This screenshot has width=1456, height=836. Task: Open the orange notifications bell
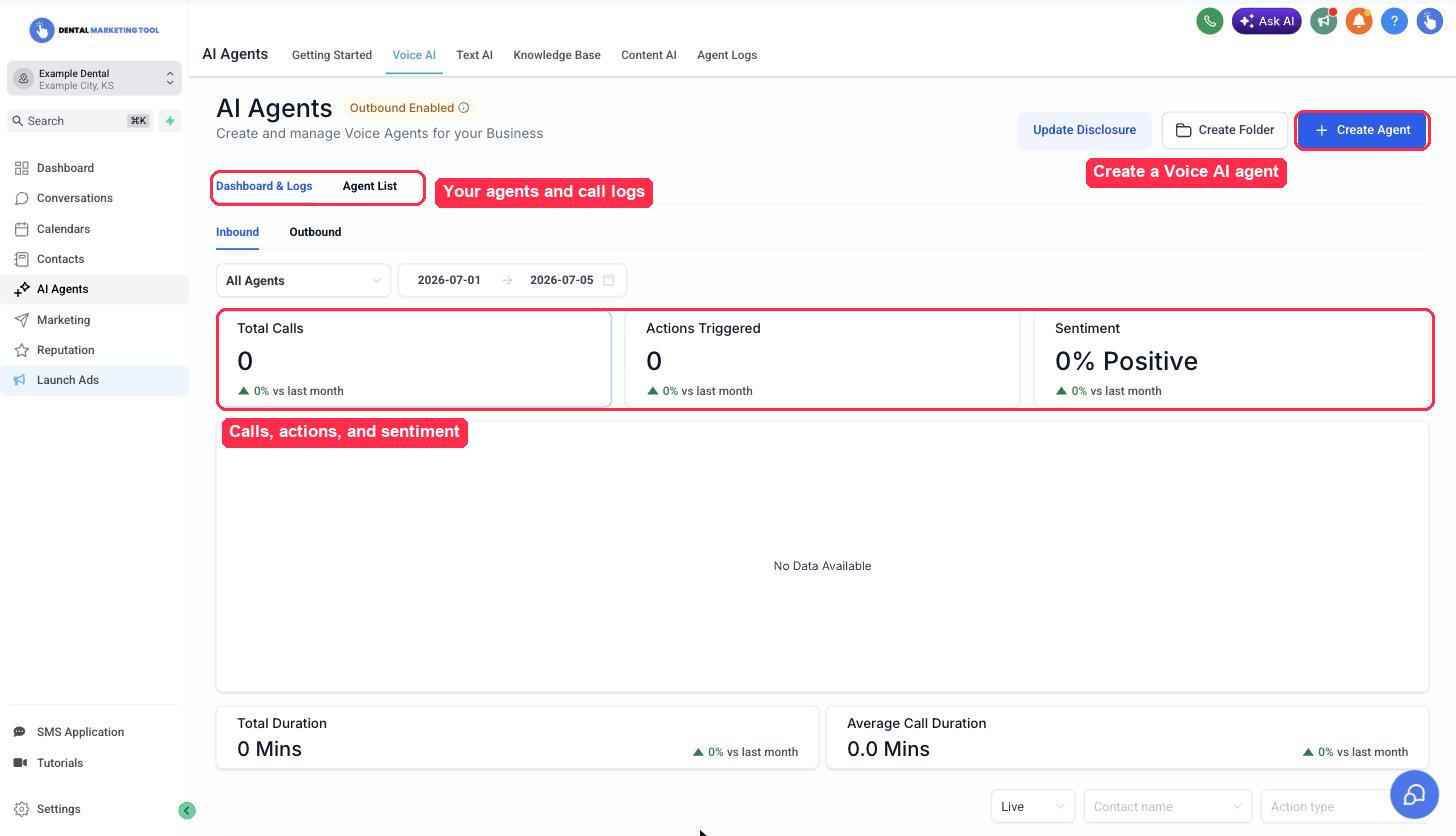click(1359, 21)
